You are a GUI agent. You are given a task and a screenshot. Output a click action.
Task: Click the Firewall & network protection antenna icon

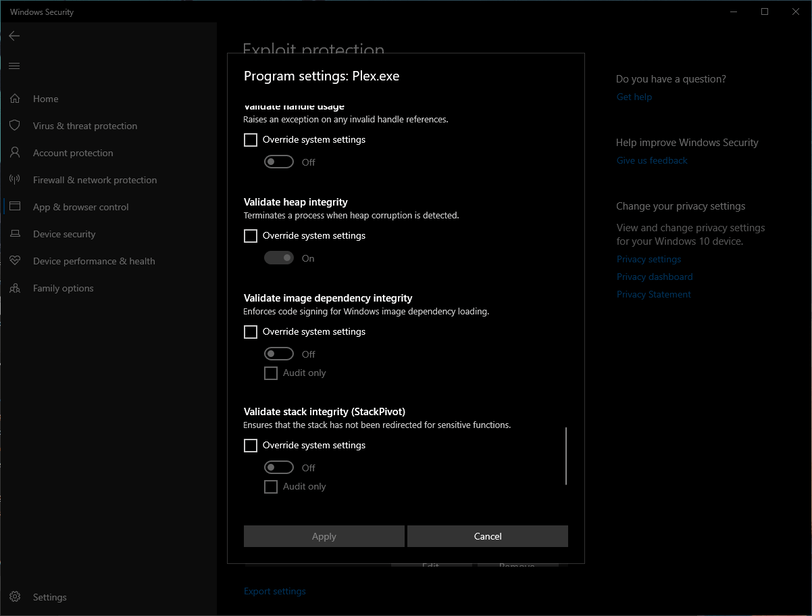click(15, 180)
